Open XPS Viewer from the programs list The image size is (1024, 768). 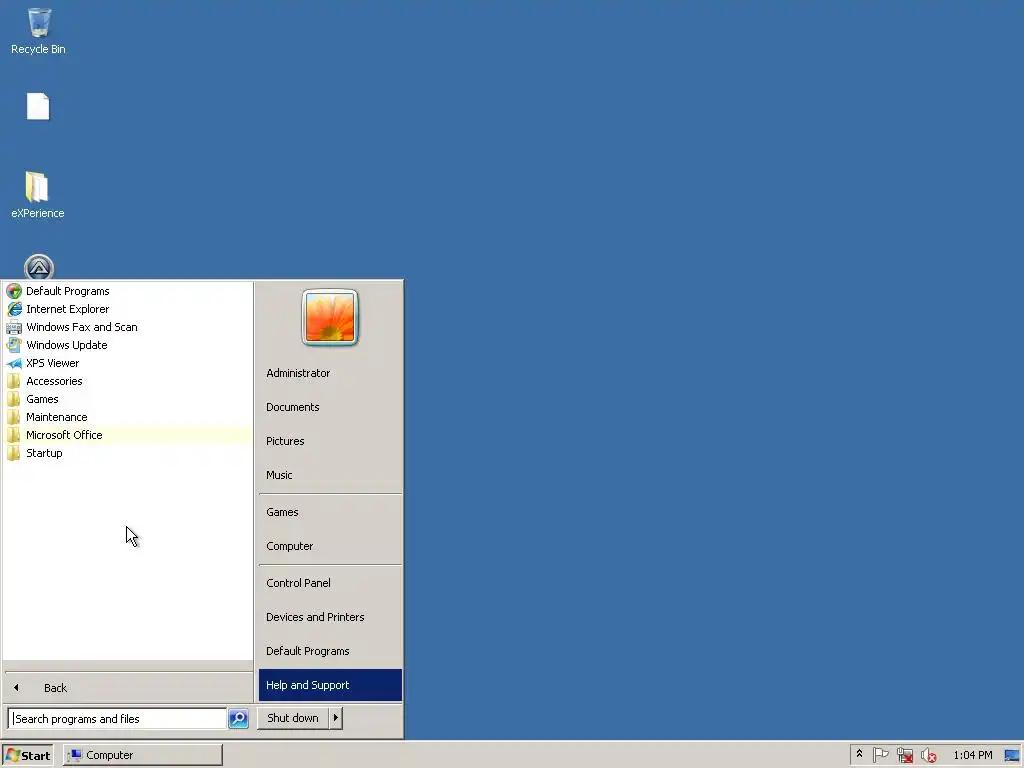(127, 363)
